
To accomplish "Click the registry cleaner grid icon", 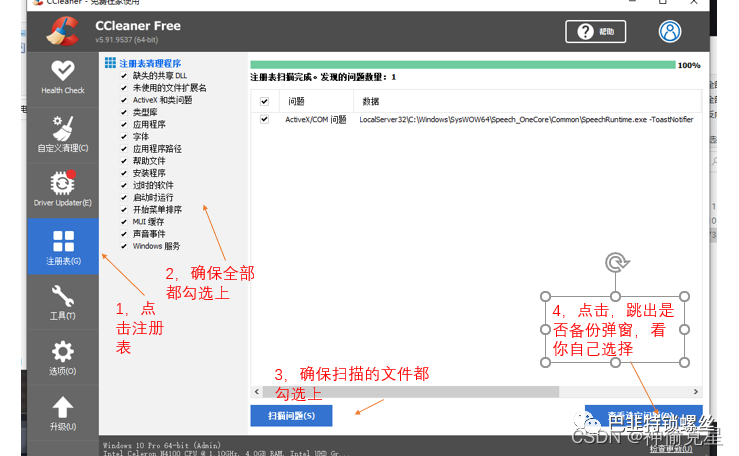I will point(110,63).
